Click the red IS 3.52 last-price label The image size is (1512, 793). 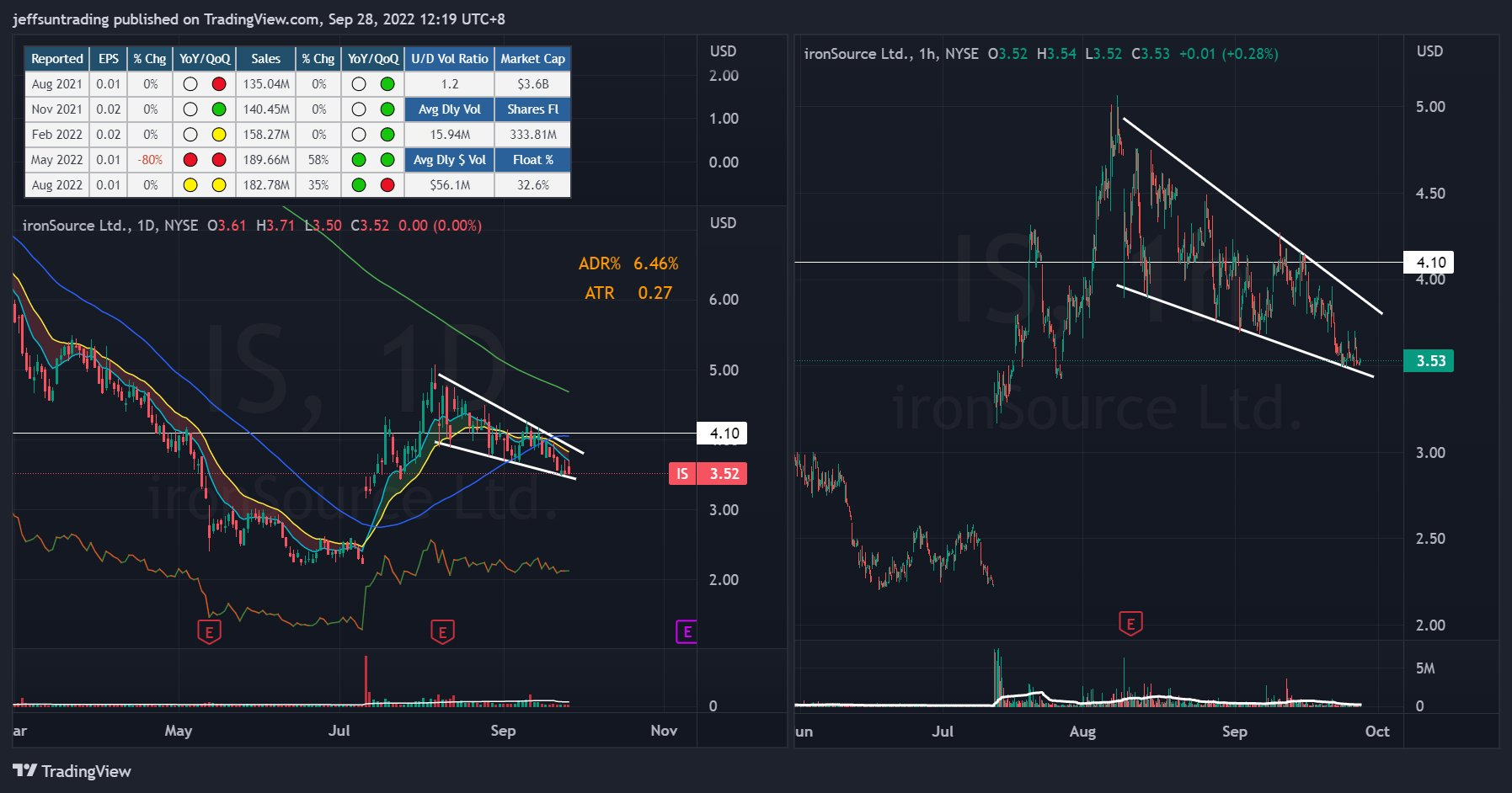(708, 474)
